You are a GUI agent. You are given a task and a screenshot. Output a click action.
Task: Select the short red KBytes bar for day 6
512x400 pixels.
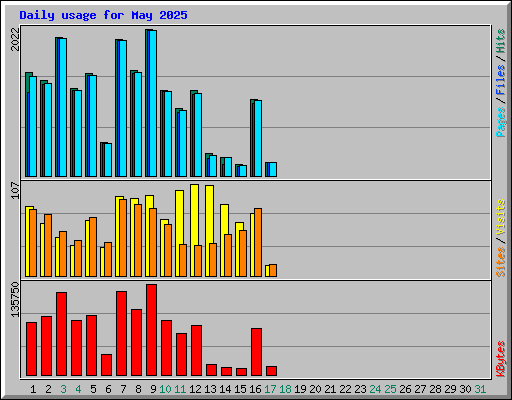pos(106,365)
